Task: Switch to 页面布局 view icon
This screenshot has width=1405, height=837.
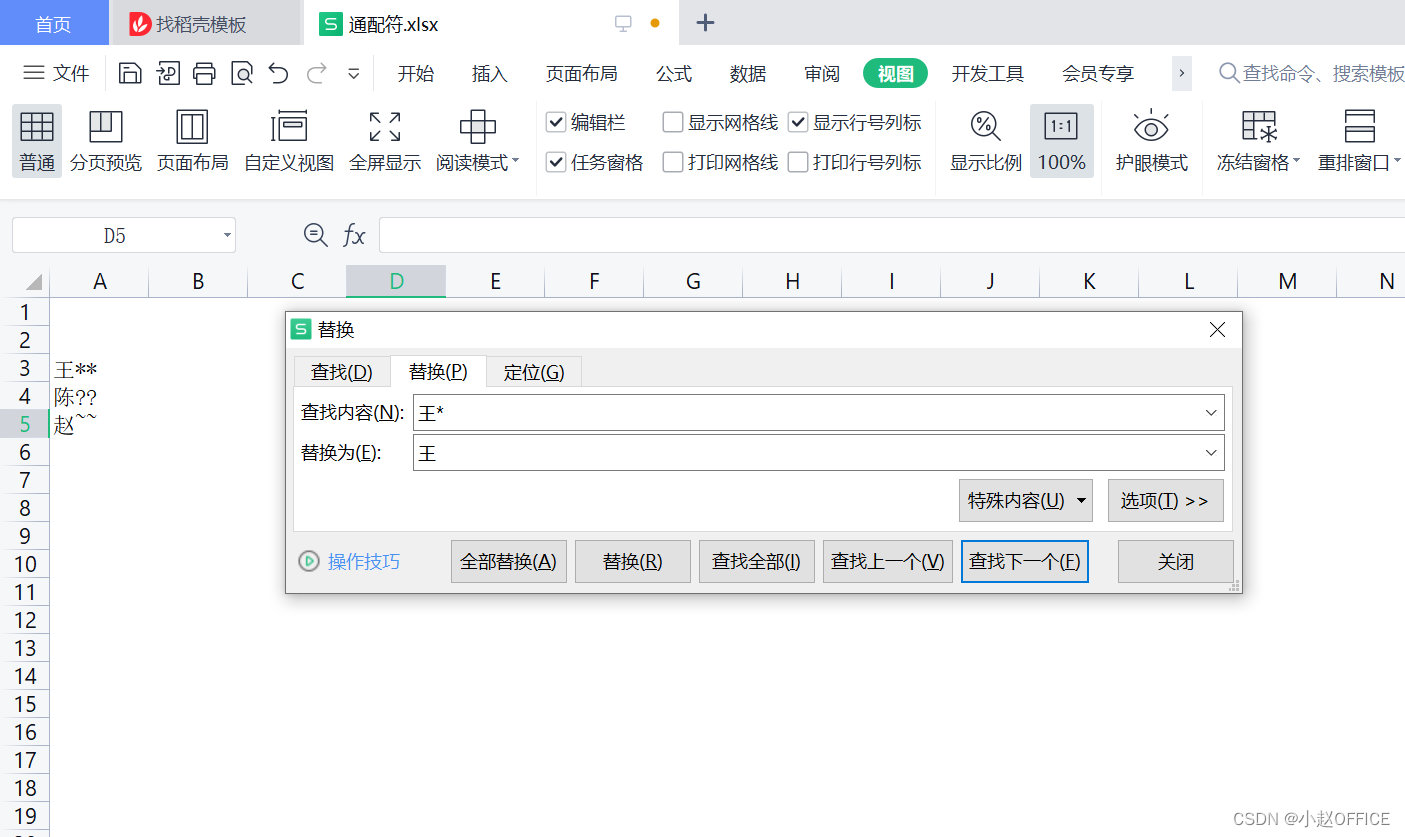Action: tap(192, 127)
